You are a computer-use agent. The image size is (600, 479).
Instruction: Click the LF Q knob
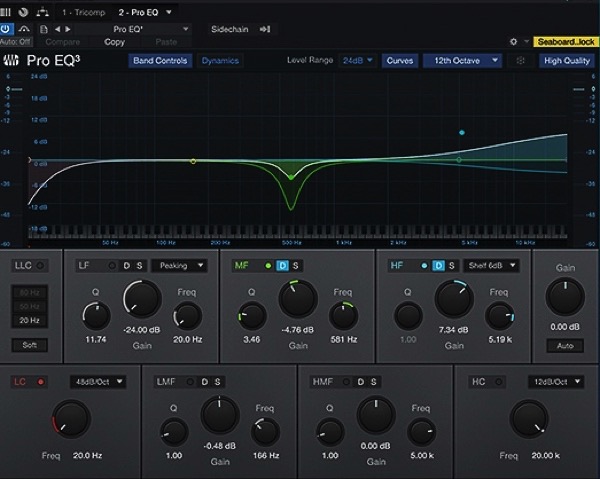pyautogui.click(x=96, y=316)
